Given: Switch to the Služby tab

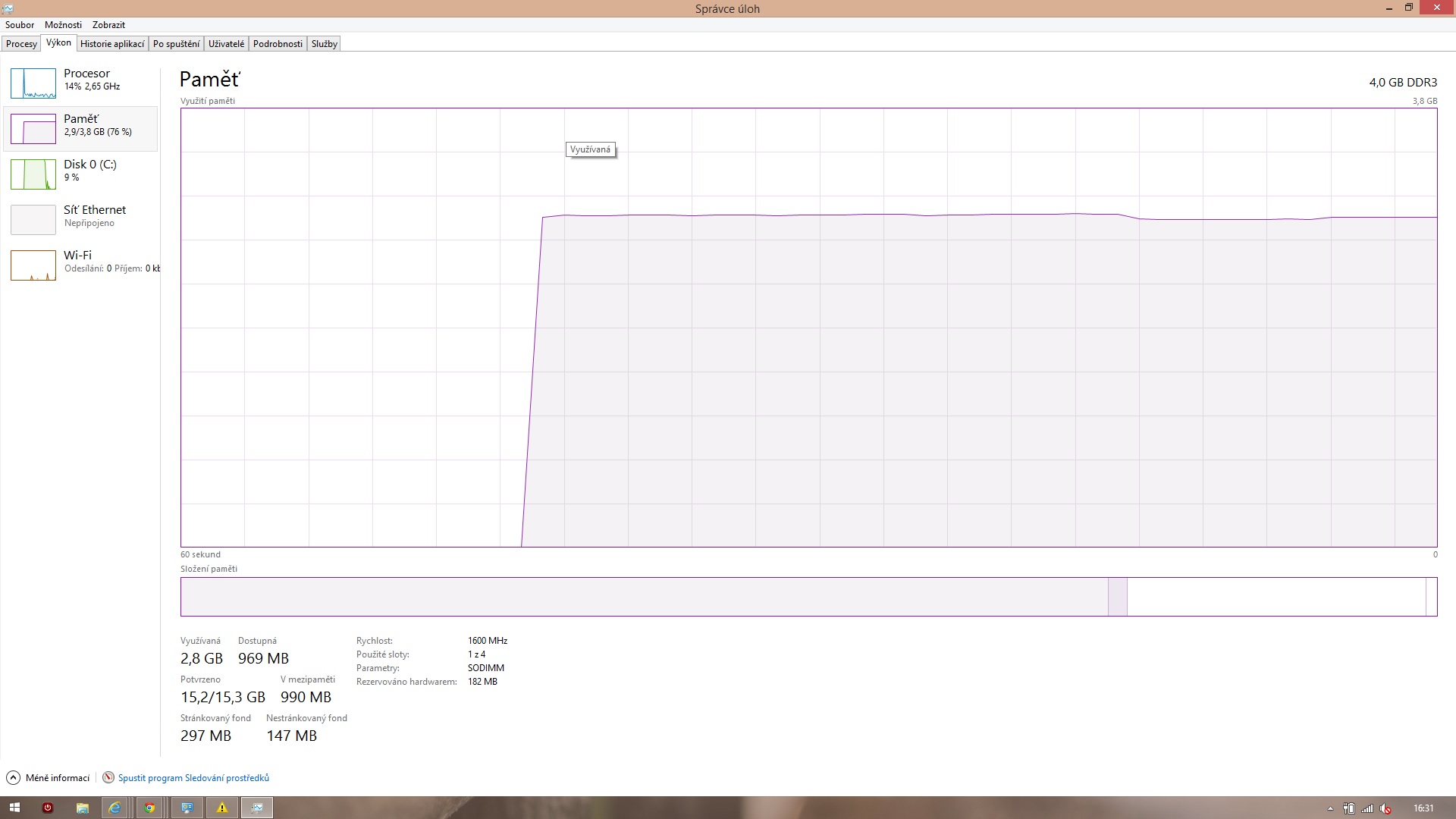Looking at the screenshot, I should (x=324, y=44).
